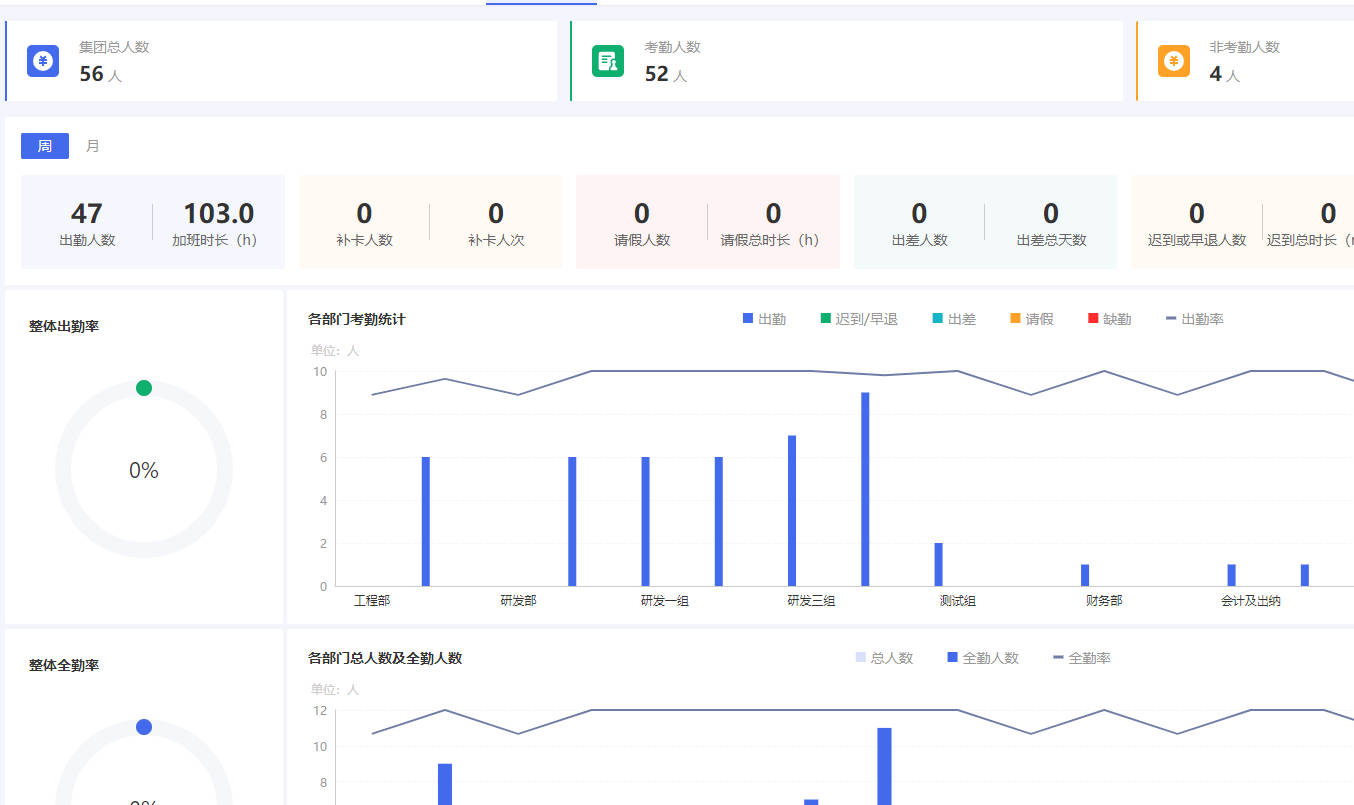Toggle the 缺勤 legend item

click(1110, 319)
